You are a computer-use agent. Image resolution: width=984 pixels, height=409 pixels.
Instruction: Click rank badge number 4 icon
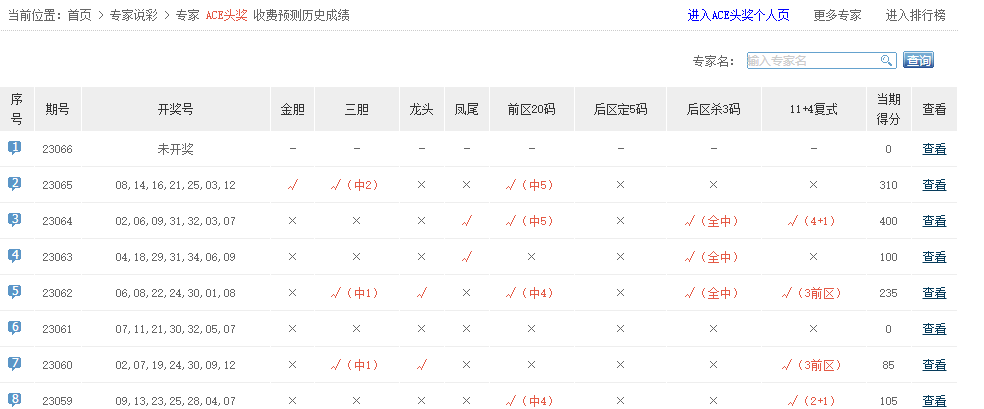click(15, 256)
